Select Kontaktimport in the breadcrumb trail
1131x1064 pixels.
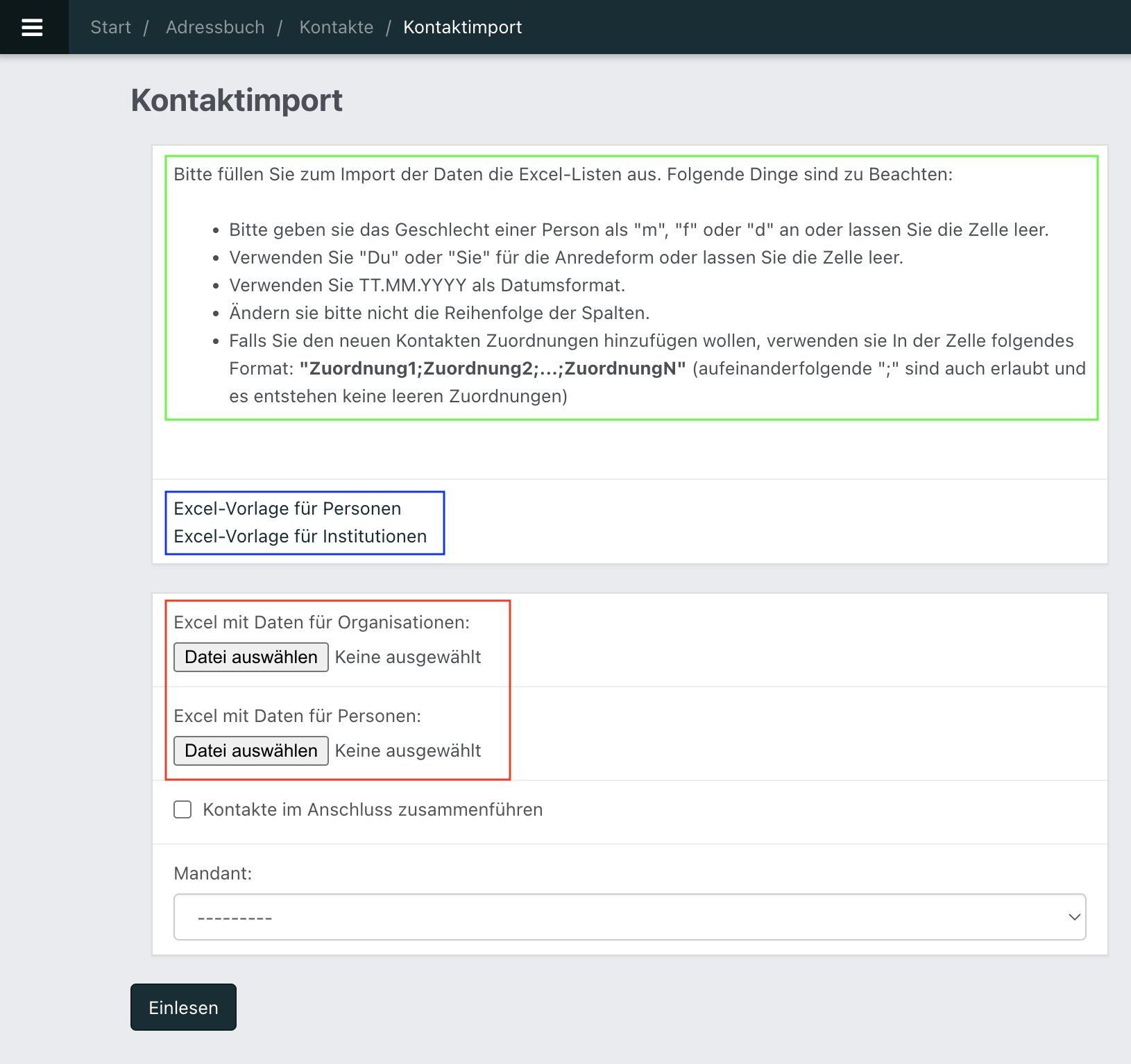[463, 27]
